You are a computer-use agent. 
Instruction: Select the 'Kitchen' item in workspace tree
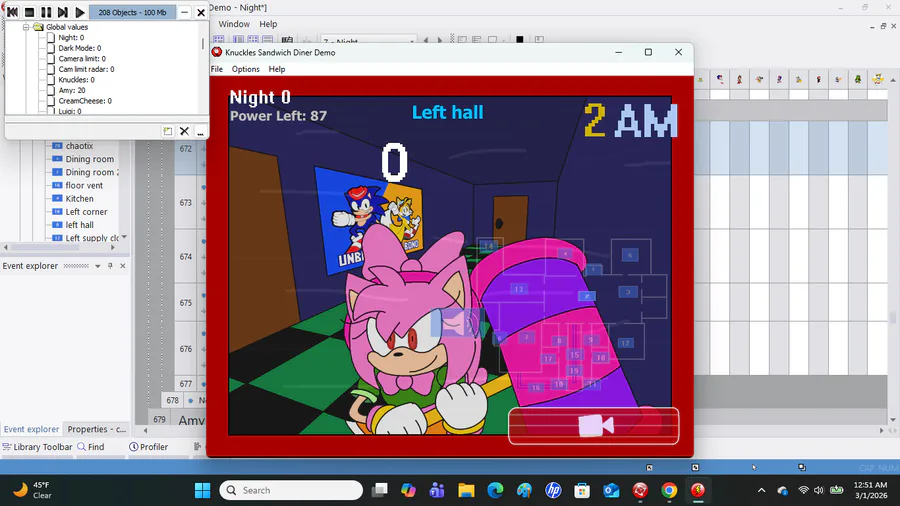pyautogui.click(x=79, y=198)
